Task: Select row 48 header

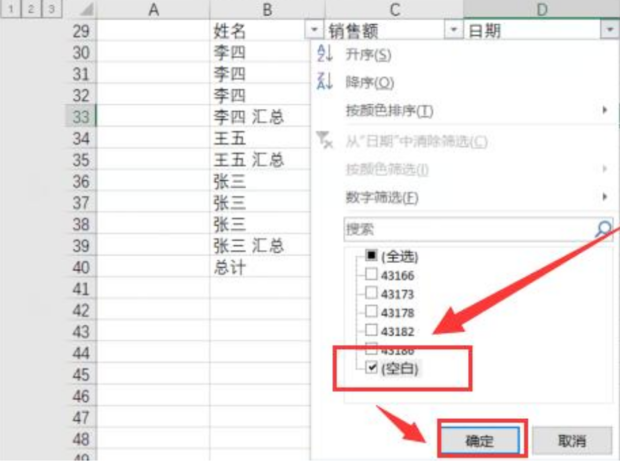Action: pyautogui.click(x=81, y=439)
